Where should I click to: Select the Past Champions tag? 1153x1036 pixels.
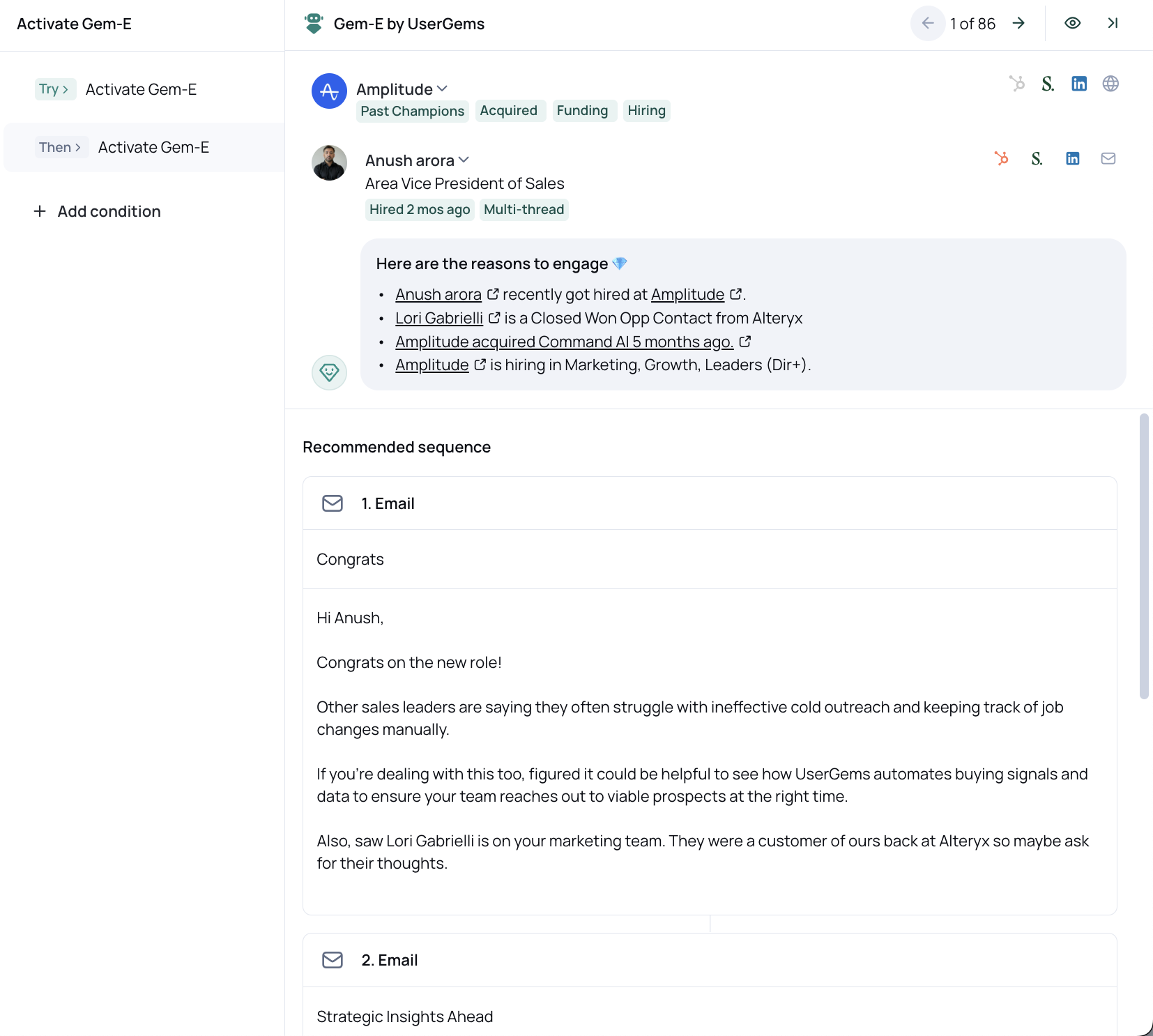(413, 111)
